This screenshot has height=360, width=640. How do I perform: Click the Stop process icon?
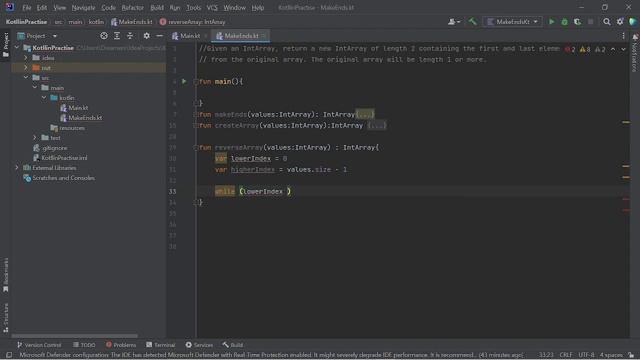tap(591, 22)
